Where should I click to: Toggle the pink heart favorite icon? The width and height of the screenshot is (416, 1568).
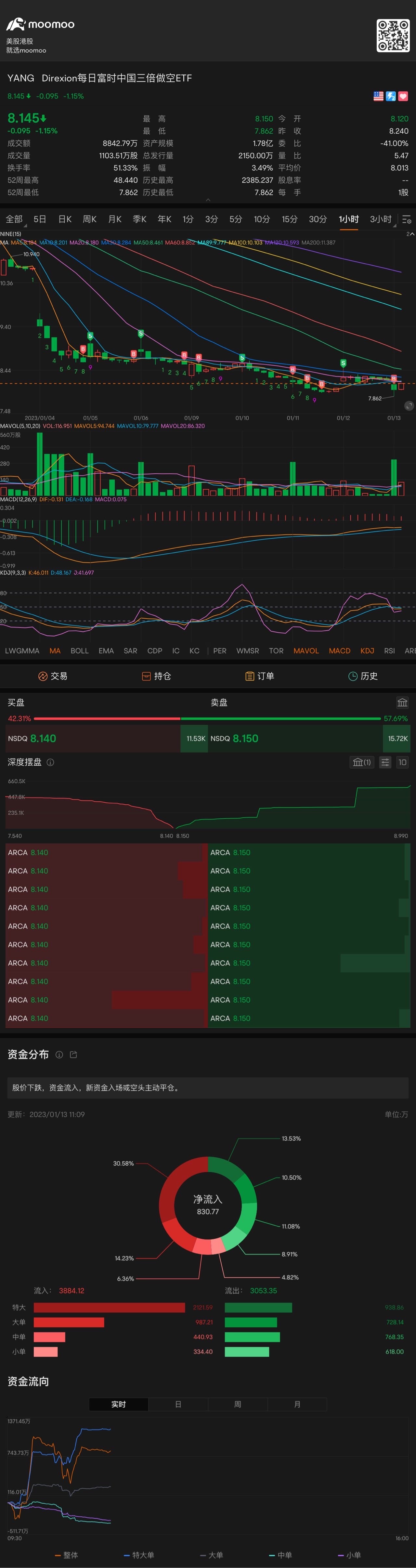click(x=403, y=96)
